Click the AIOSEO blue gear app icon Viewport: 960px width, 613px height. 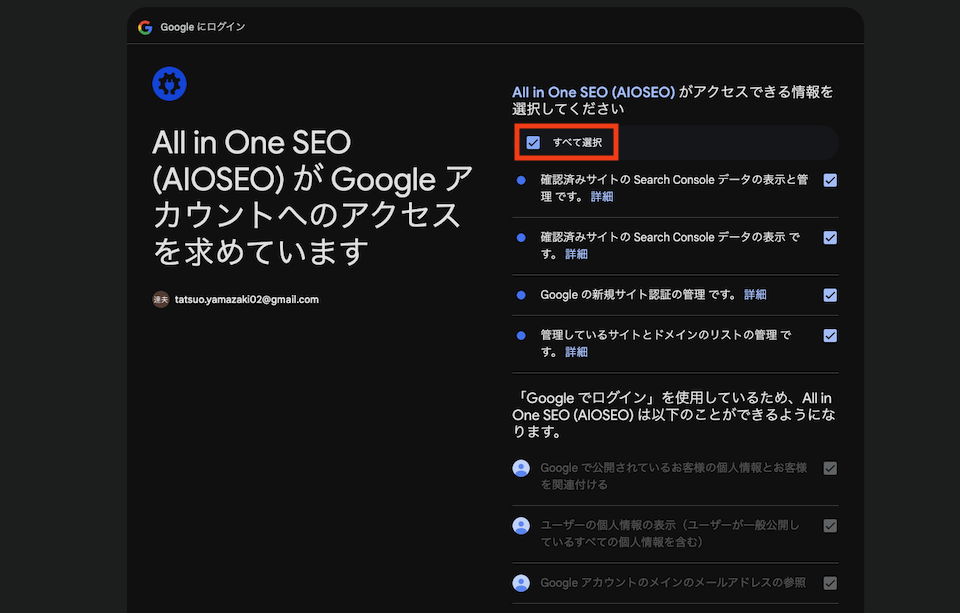[x=170, y=84]
